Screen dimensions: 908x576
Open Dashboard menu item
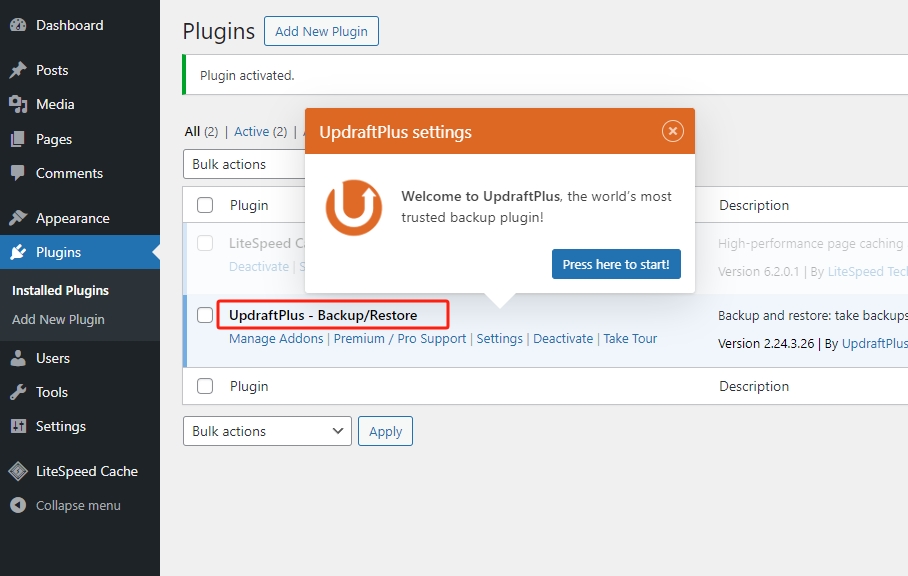tap(69, 25)
